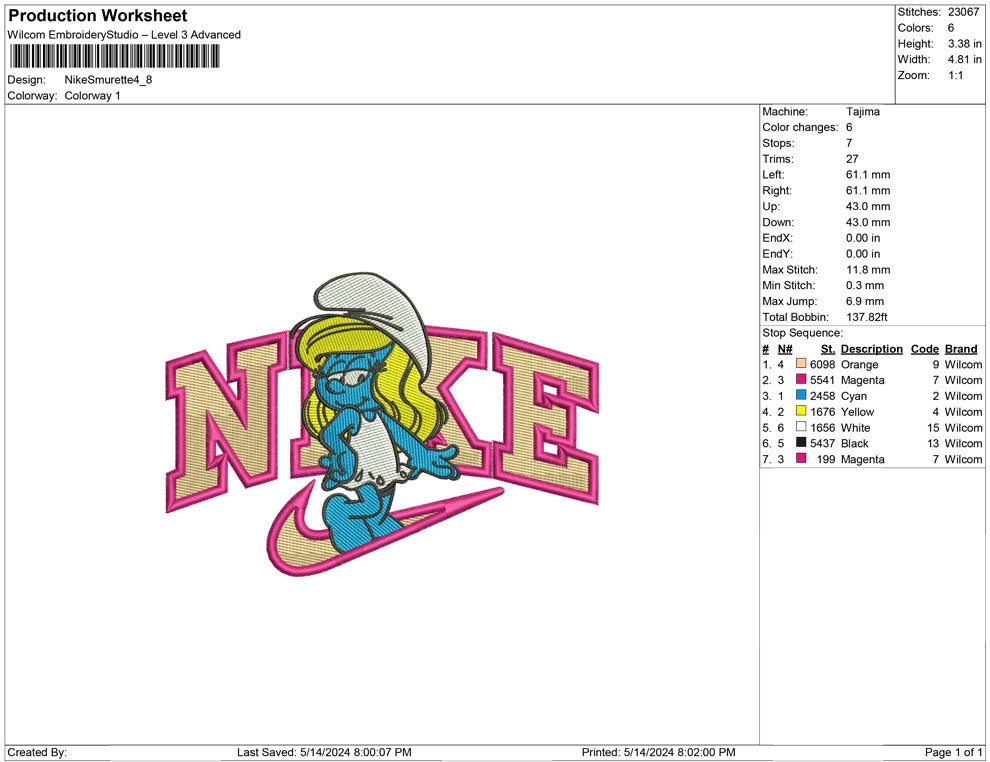Click the Trims value '27'
990x762 pixels.
coord(852,158)
